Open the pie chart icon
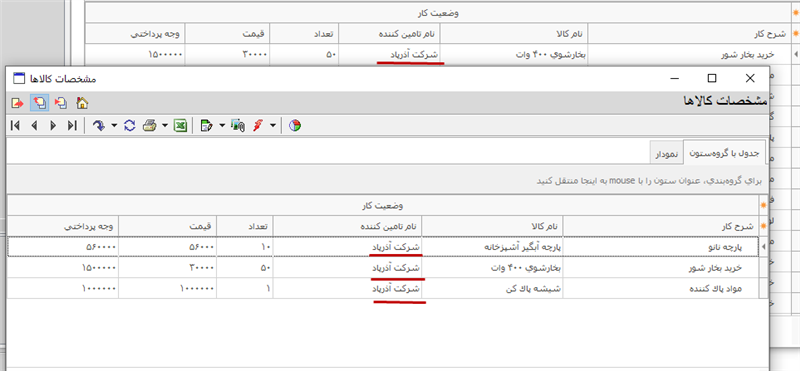800x371 pixels. click(x=294, y=125)
